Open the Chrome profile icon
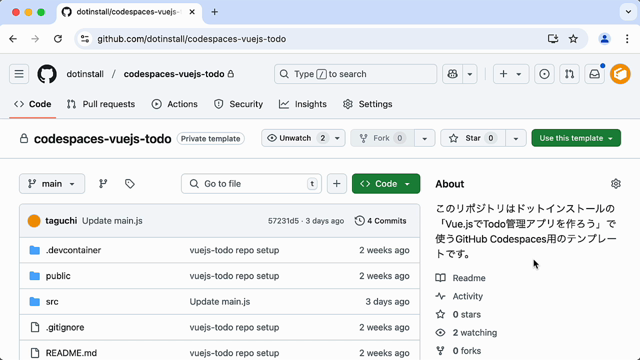This screenshot has width=640, height=360. point(604,39)
